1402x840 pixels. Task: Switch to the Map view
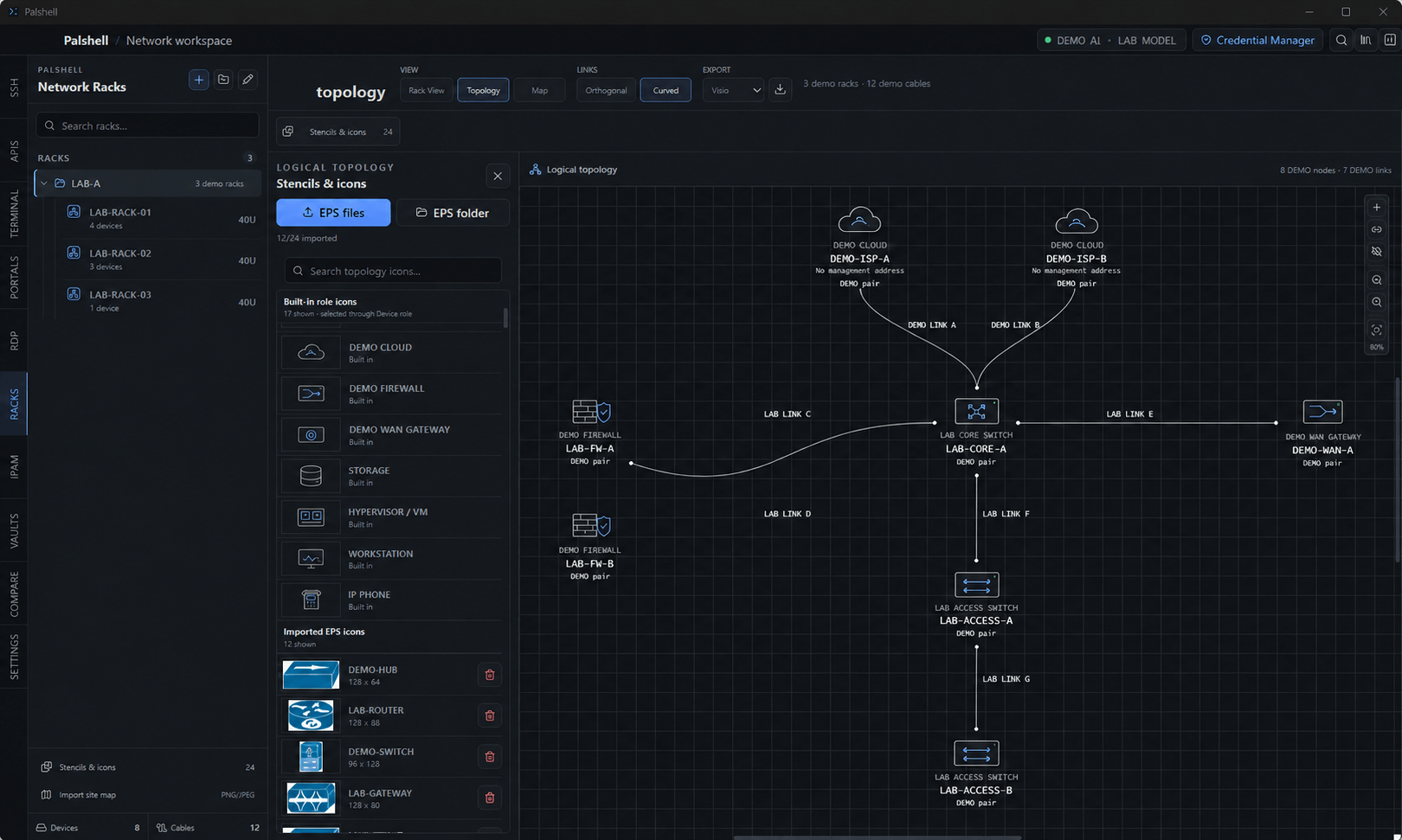point(539,90)
